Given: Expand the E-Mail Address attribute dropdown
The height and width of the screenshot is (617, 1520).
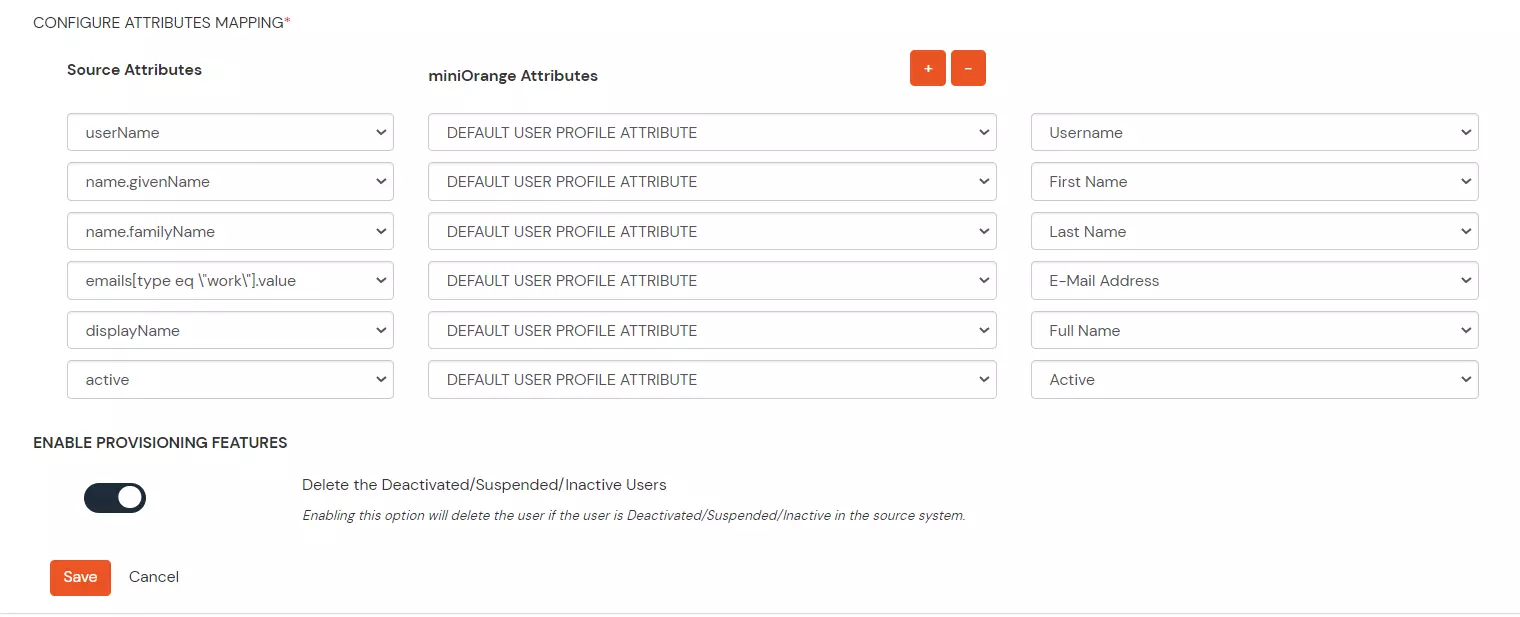Looking at the screenshot, I should point(1254,280).
